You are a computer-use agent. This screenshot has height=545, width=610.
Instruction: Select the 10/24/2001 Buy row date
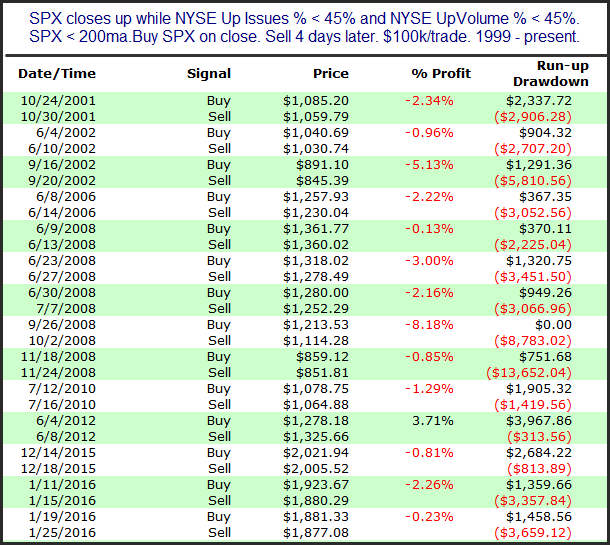(x=58, y=101)
